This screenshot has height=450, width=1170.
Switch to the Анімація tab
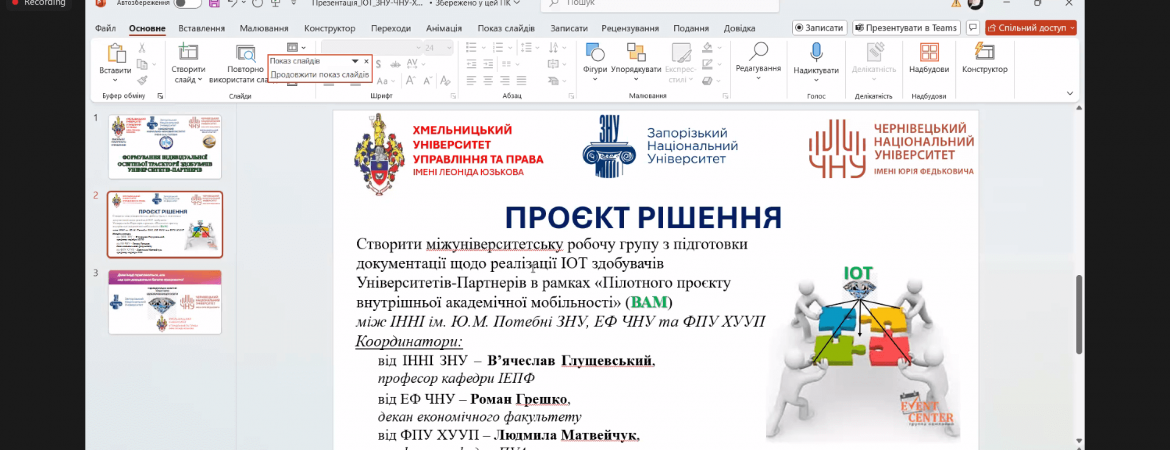(x=444, y=28)
